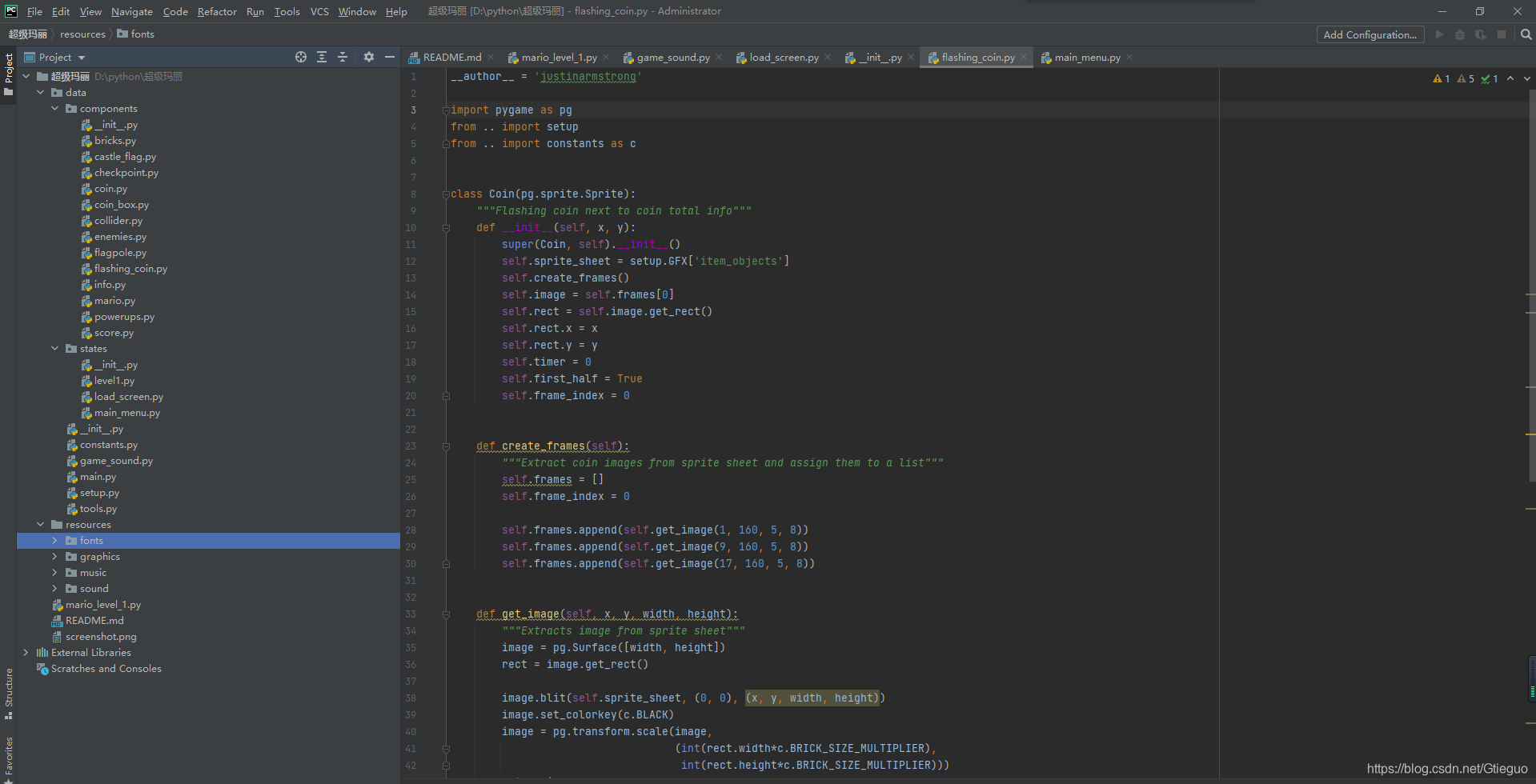This screenshot has height=784, width=1536.
Task: Expand the graphics folder arrow
Action: pyautogui.click(x=55, y=556)
